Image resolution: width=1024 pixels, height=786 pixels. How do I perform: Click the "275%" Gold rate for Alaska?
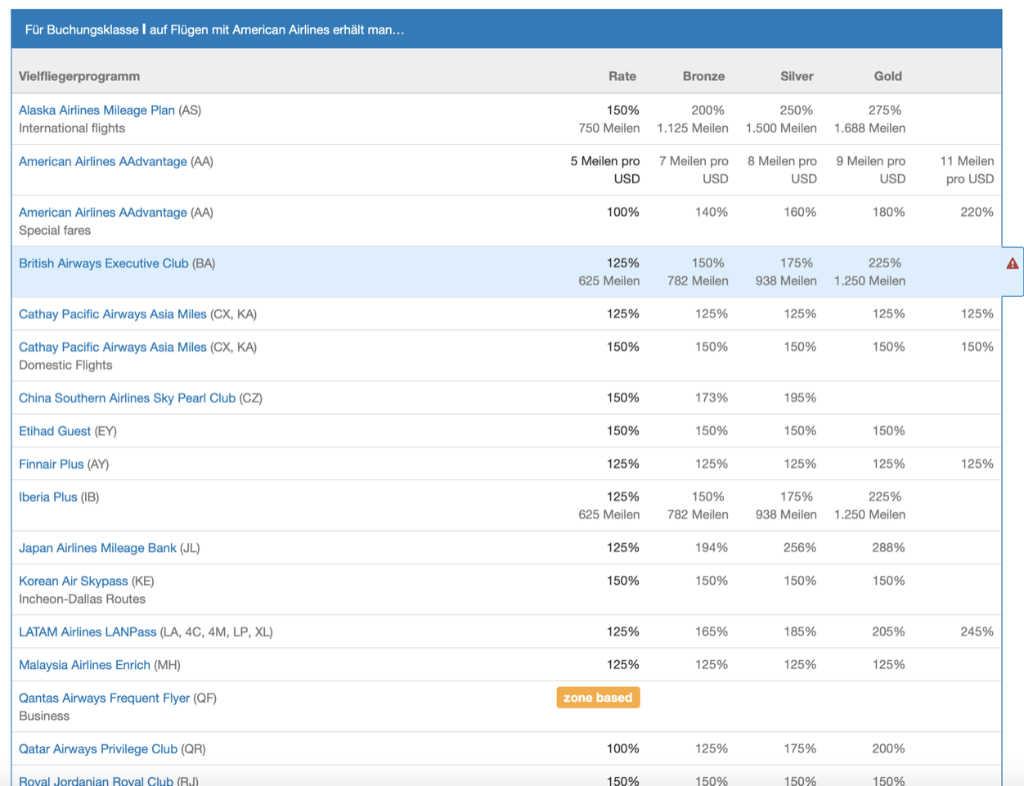[885, 110]
